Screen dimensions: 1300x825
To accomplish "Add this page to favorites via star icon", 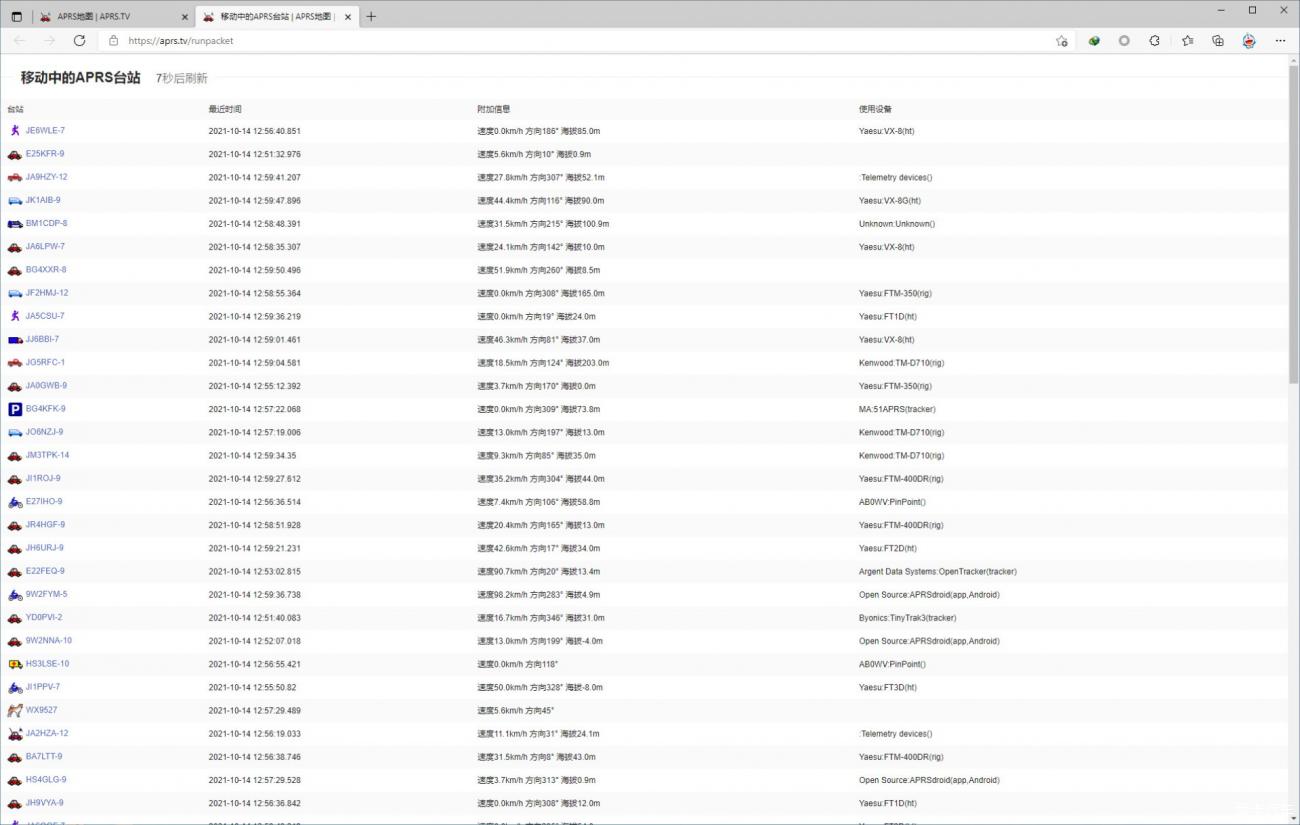I will [1061, 41].
